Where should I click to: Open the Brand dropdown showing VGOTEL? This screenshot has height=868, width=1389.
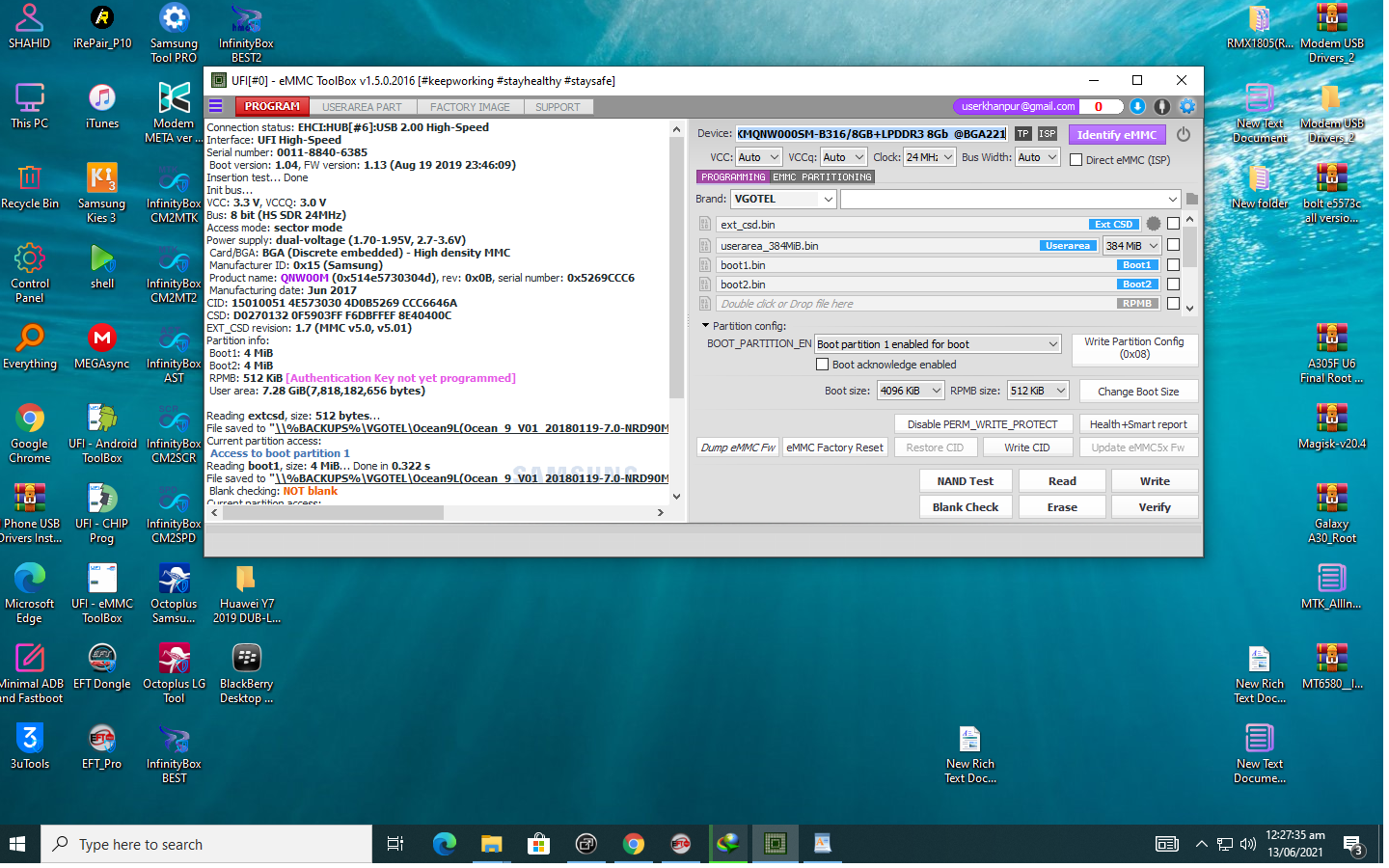[x=784, y=199]
